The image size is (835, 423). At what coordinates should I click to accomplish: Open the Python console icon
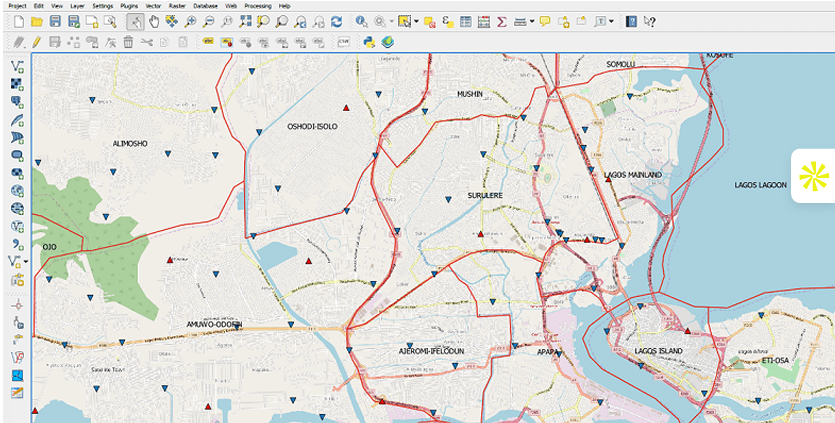[369, 42]
